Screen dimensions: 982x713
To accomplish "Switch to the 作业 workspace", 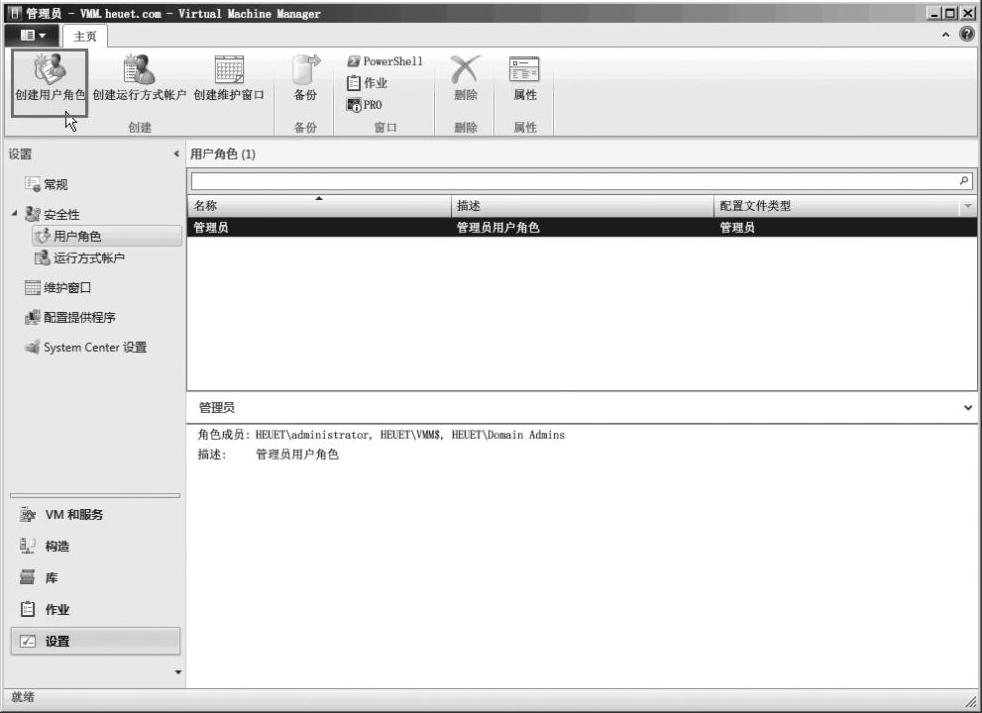I will [x=95, y=610].
